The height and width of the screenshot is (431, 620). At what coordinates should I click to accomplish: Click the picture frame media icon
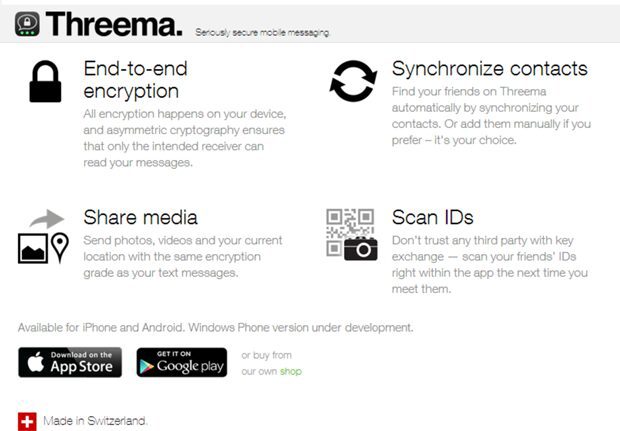click(x=33, y=248)
